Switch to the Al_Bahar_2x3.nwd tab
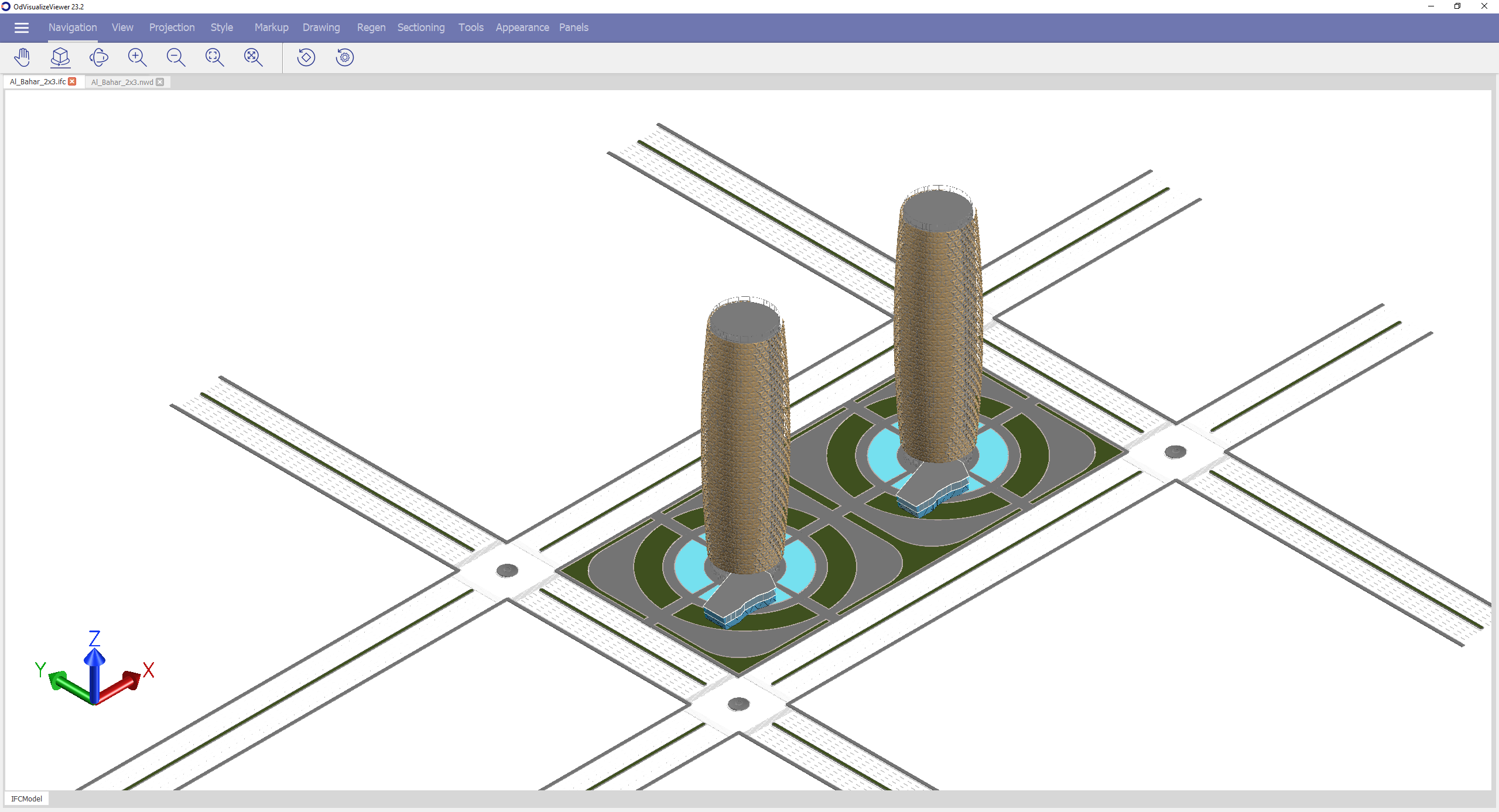 [122, 82]
